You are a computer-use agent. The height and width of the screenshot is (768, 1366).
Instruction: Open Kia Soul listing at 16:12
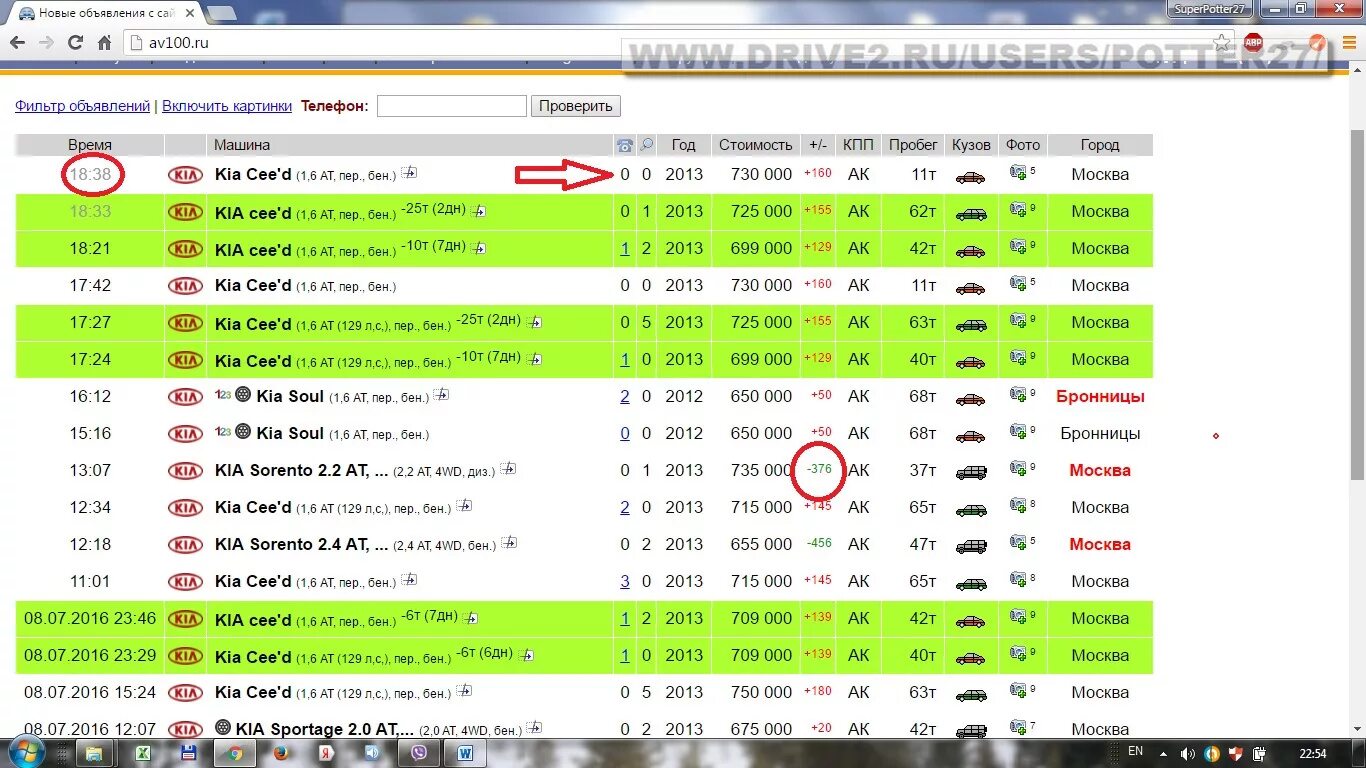point(290,396)
